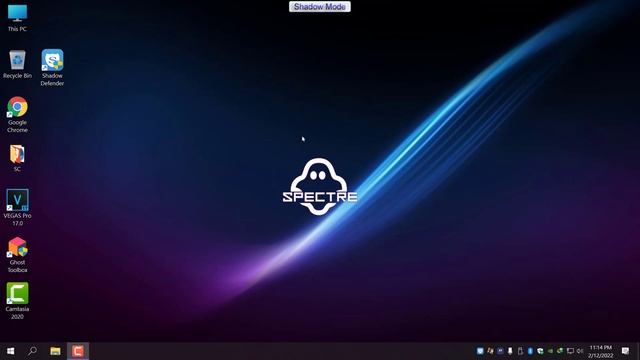Select the VEGAS Pro 17.0 shortcut

[x=17, y=207]
